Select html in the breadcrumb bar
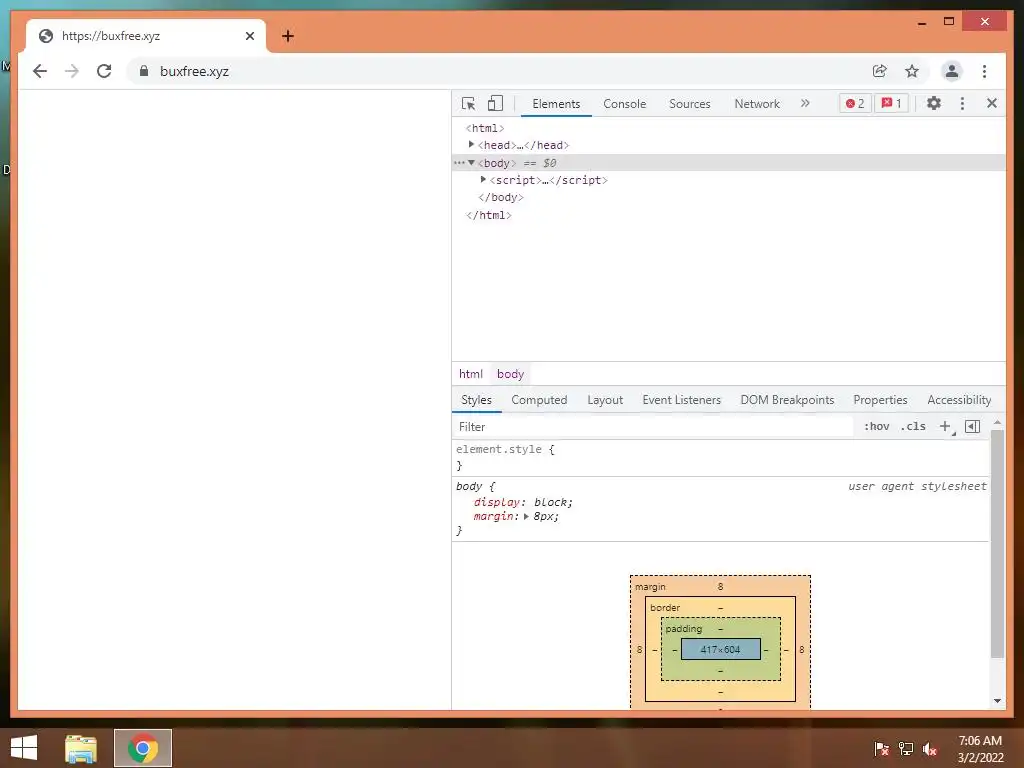 (471, 374)
